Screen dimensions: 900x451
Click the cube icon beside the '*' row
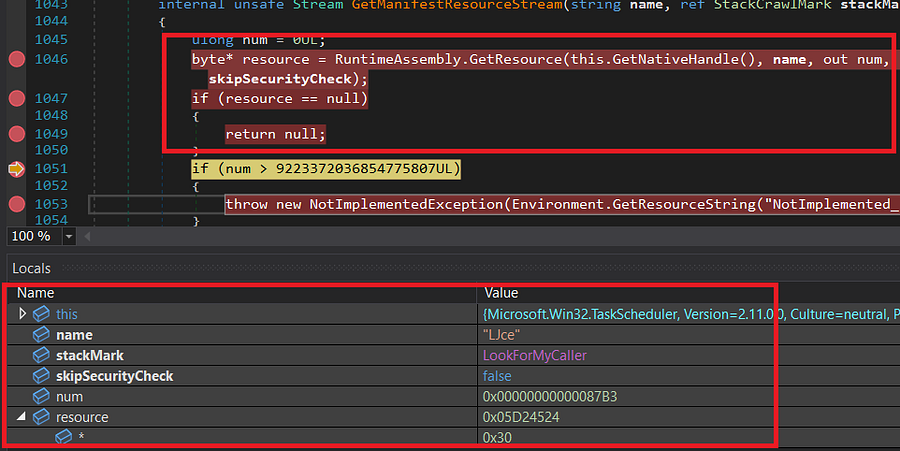[x=64, y=437]
